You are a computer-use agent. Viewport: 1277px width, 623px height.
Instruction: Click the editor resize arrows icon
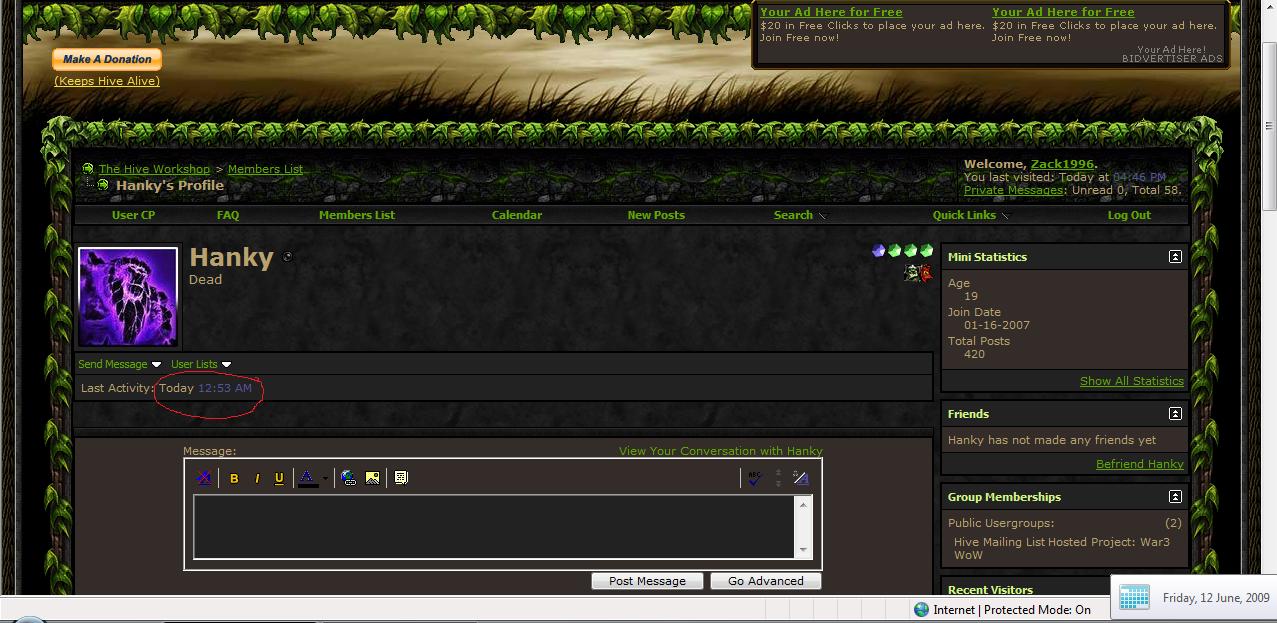point(778,478)
